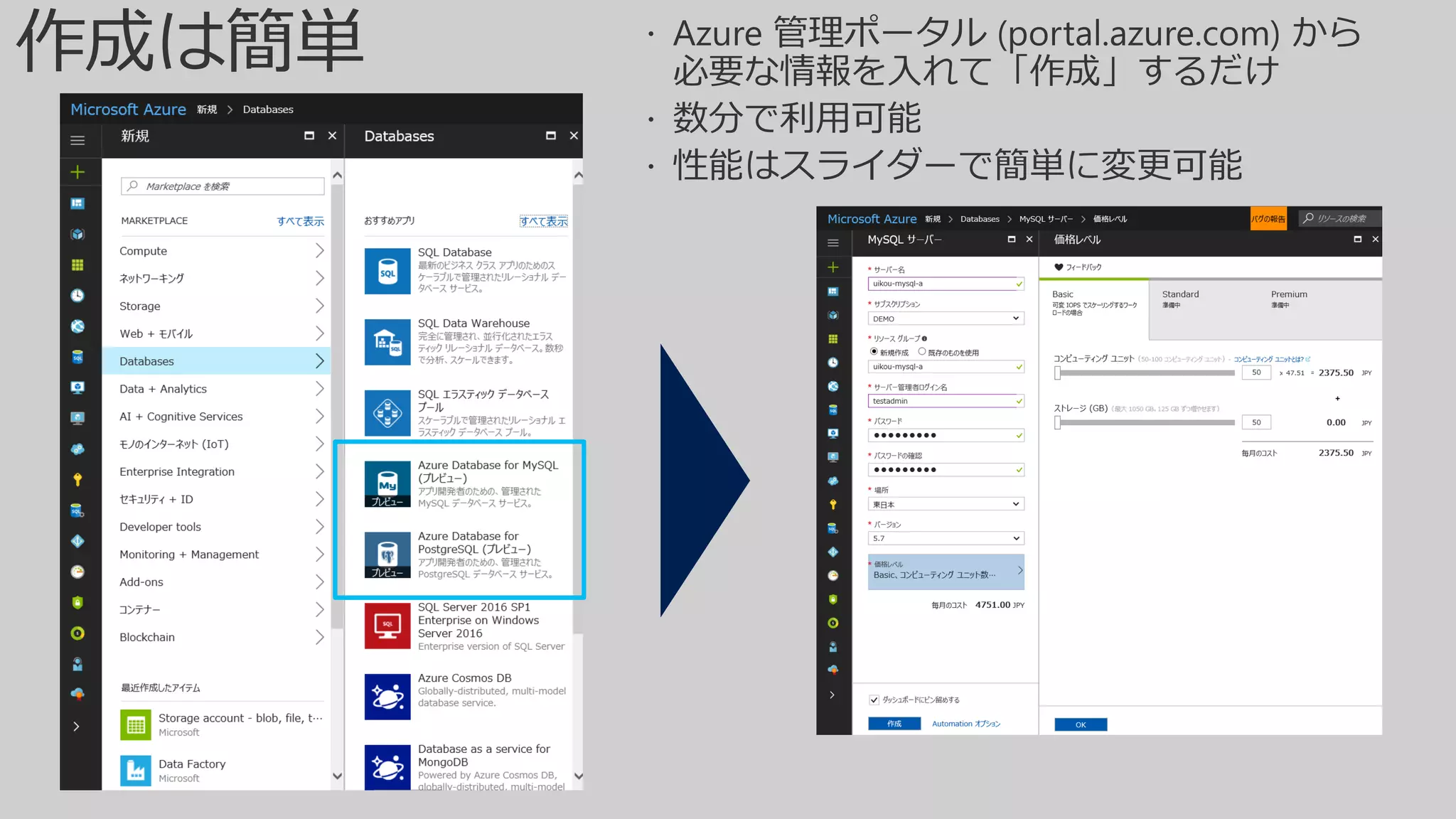Screen dimensions: 1456x819
Task: Click the compute units slider handle
Action: coord(1057,373)
